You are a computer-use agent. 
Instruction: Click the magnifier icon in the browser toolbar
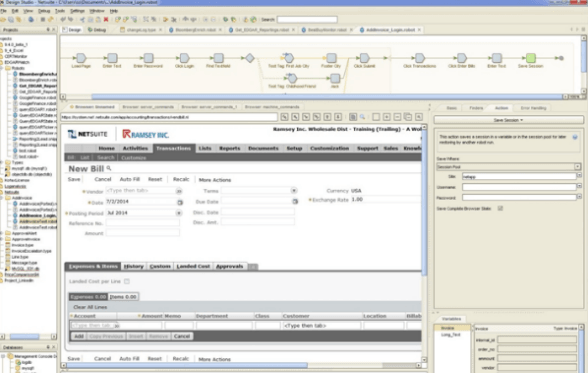362,117
